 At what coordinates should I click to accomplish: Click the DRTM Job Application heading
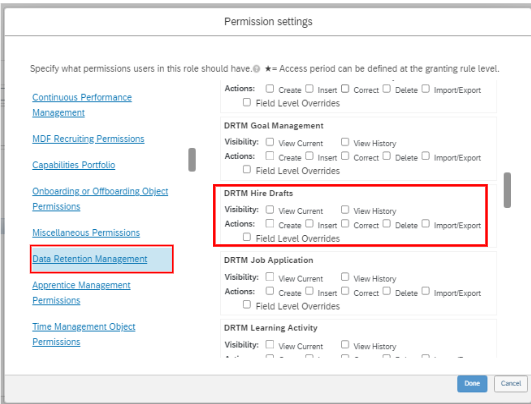point(269,260)
